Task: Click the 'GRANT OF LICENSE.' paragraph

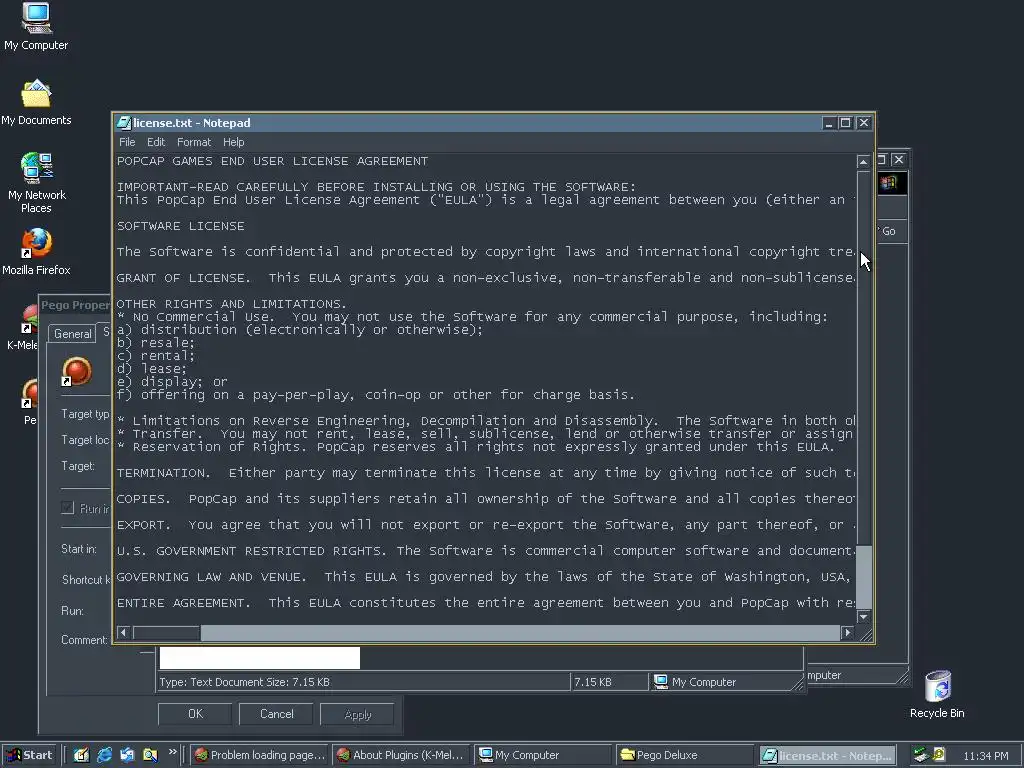Action: click(485, 278)
